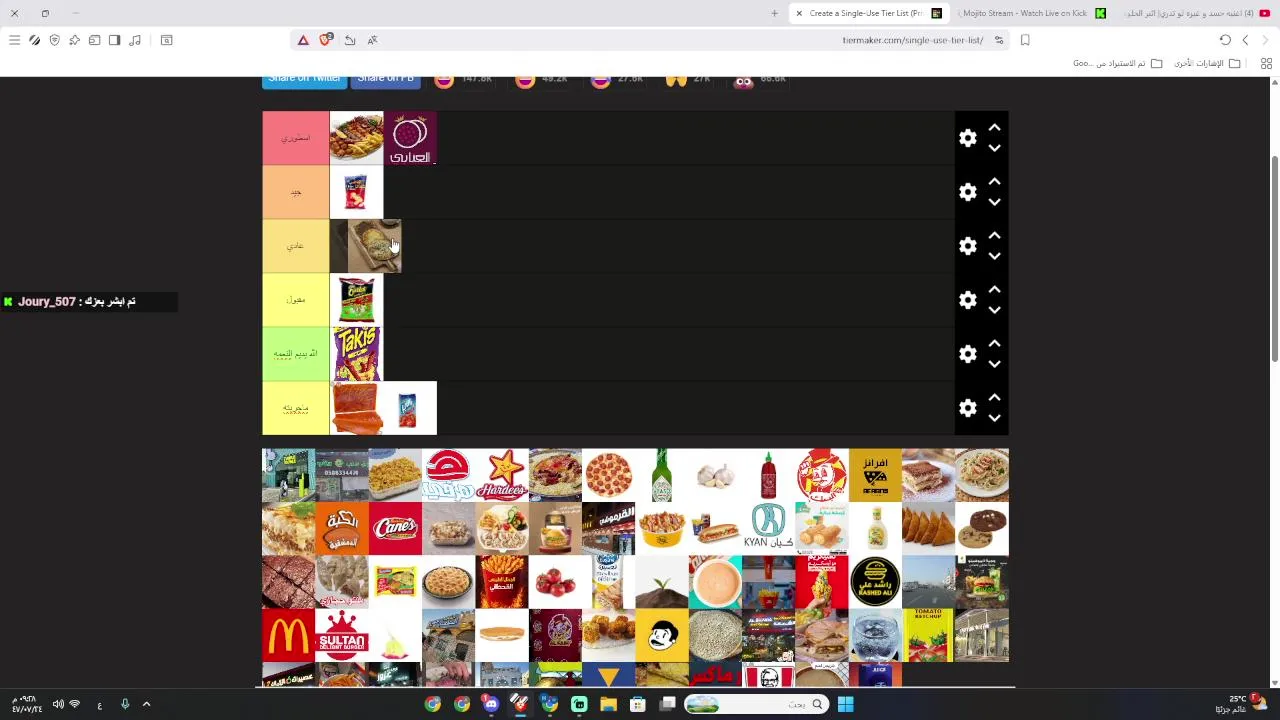Open settings gear for the red top tier
The width and height of the screenshot is (1280, 720).
968,138
